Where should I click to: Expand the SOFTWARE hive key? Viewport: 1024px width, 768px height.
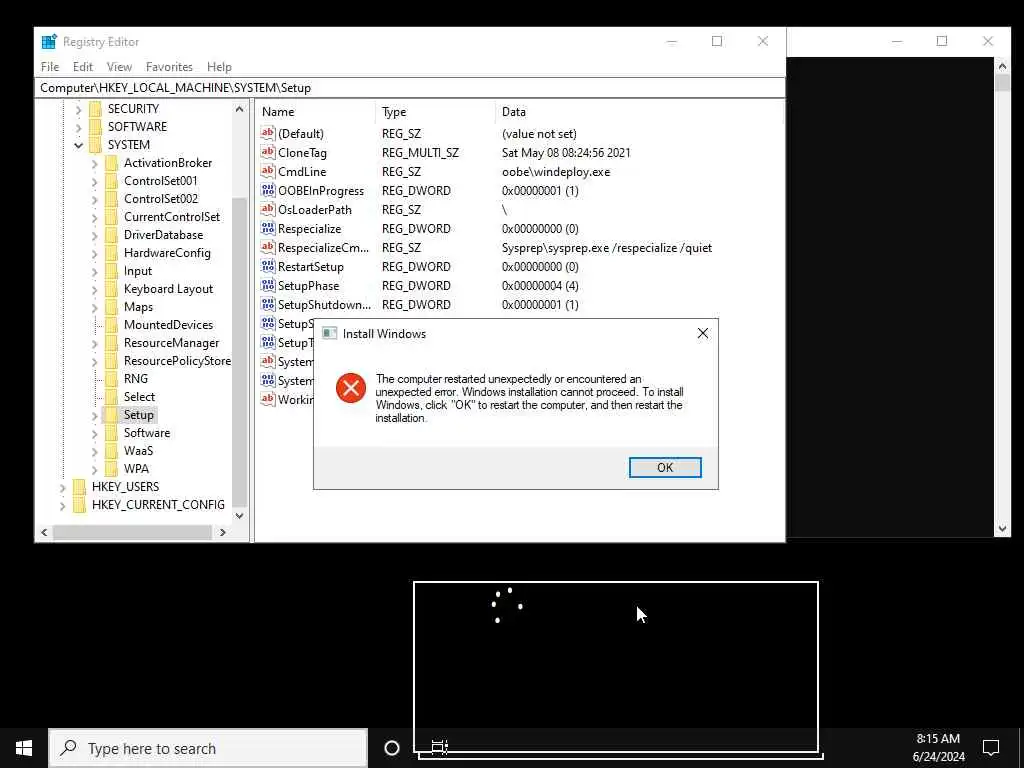[x=78, y=127]
